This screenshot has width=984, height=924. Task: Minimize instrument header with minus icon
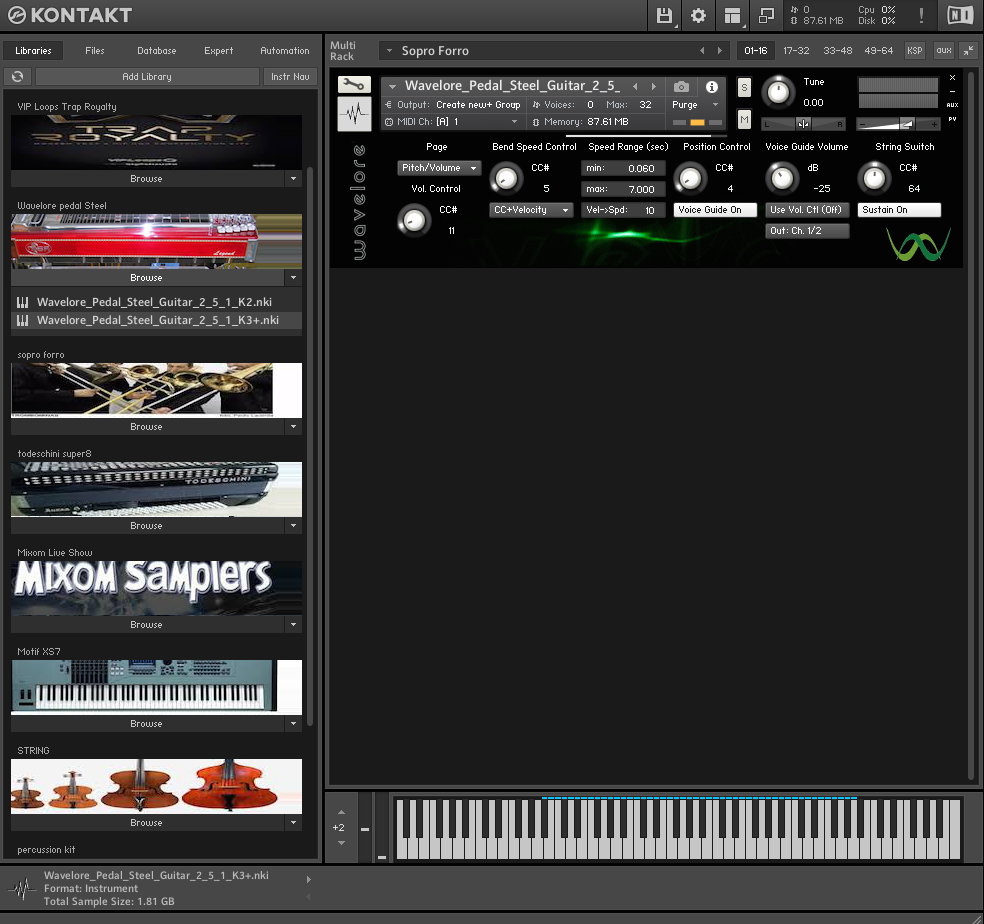pyautogui.click(x=952, y=92)
